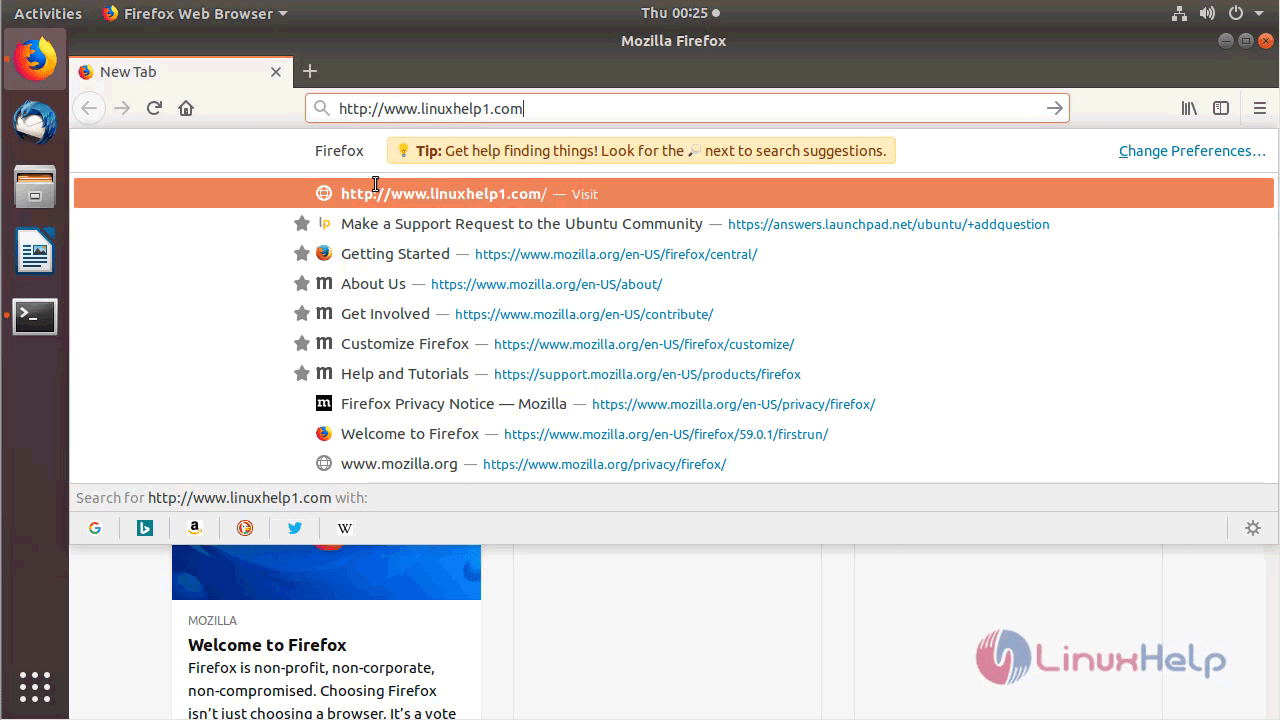Open the Help and Tutorials suggestion
Viewport: 1280px width, 720px height.
coord(674,374)
